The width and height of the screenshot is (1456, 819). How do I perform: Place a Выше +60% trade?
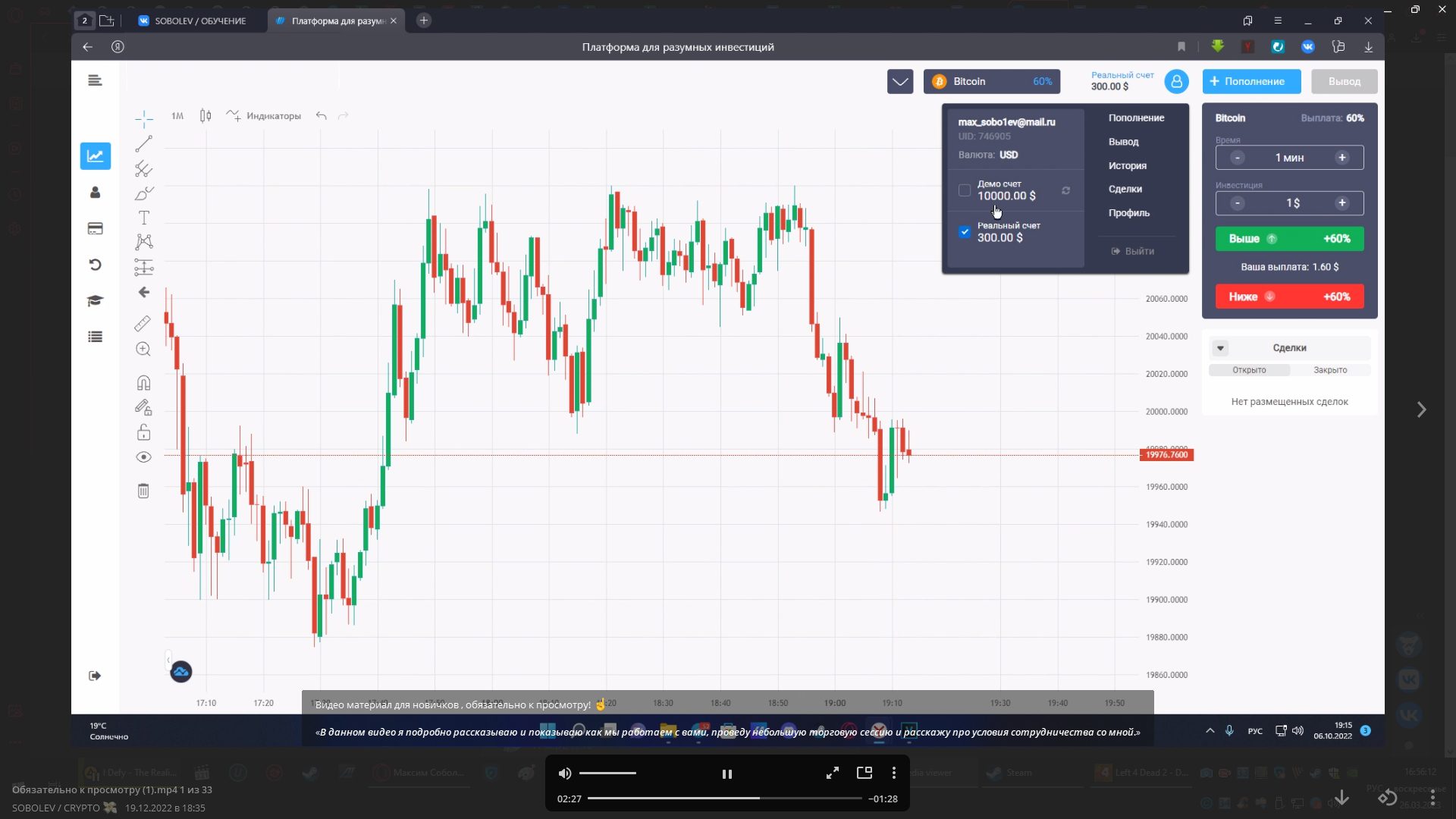click(1289, 239)
